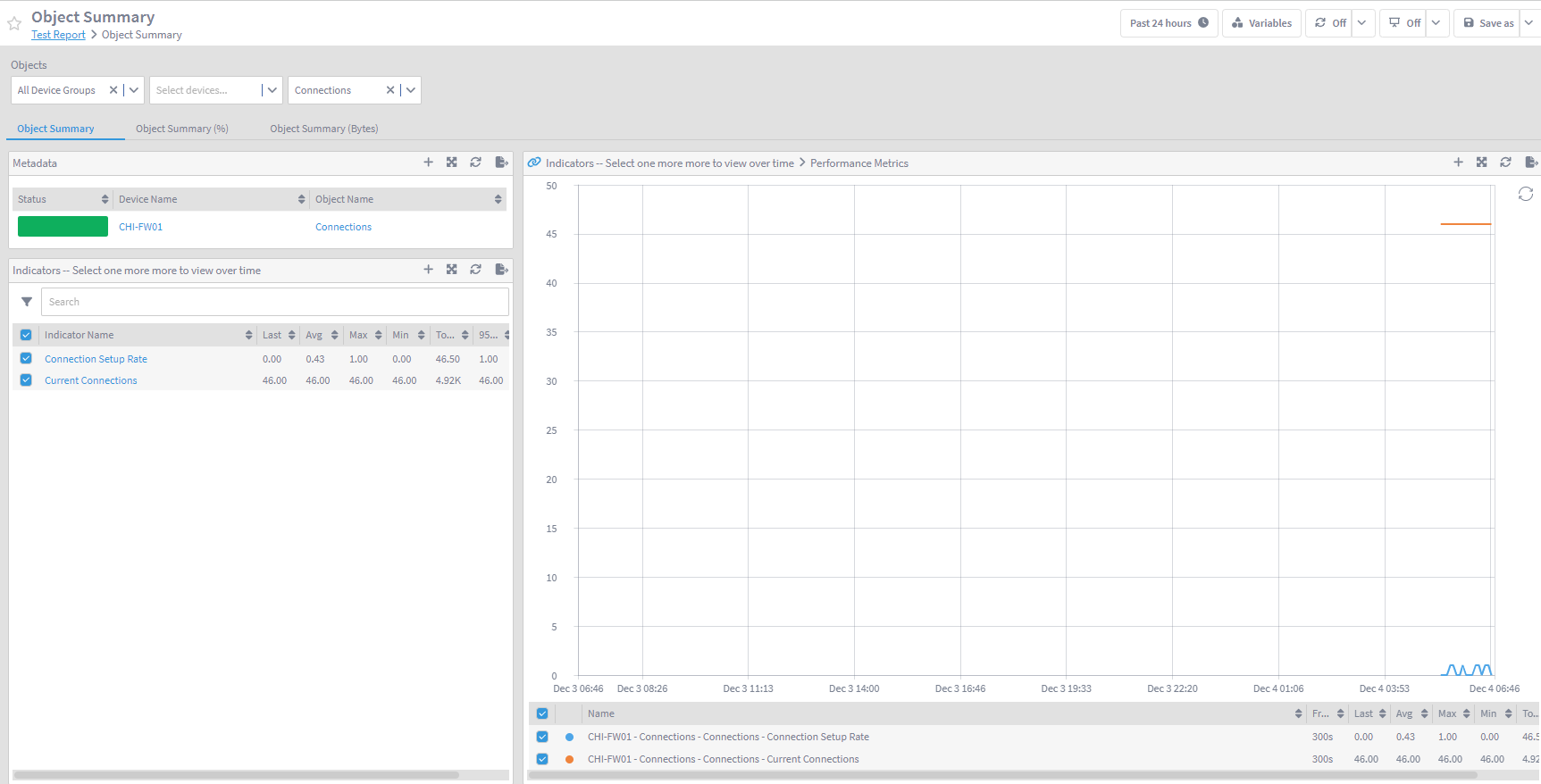The height and width of the screenshot is (784, 1541).
Task: Open Save as dropdown arrow
Action: coord(1529,23)
